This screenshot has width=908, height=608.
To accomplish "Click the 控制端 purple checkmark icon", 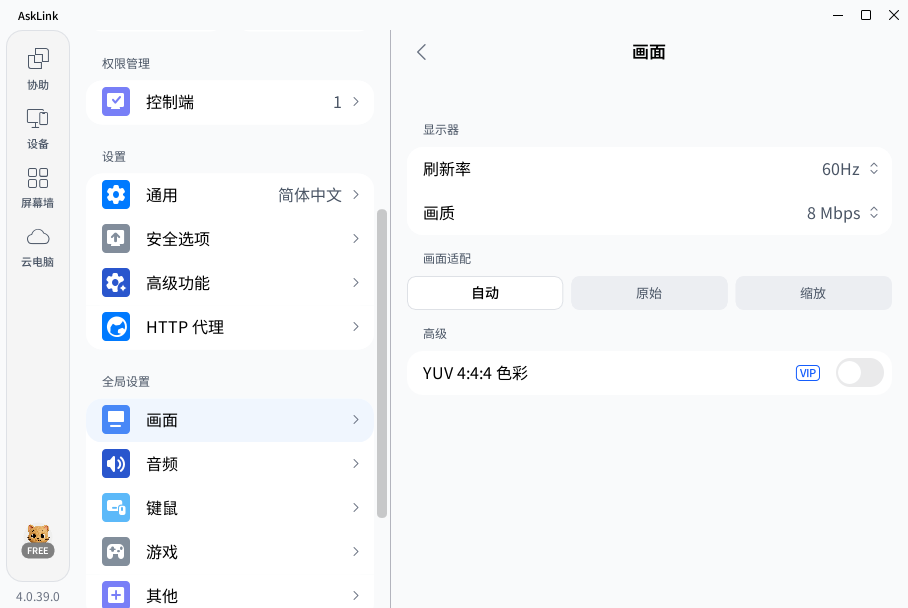I will [116, 102].
